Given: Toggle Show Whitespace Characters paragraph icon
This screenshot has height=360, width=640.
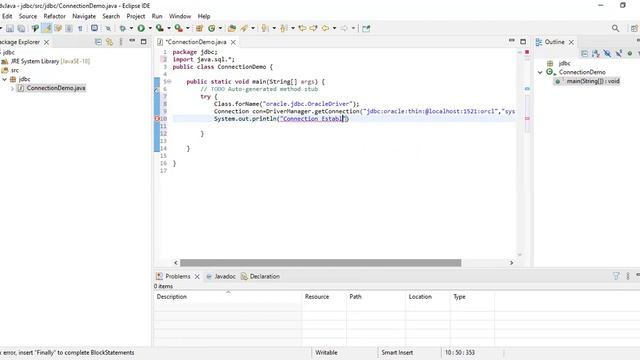Looking at the screenshot, I should (x=80, y=28).
